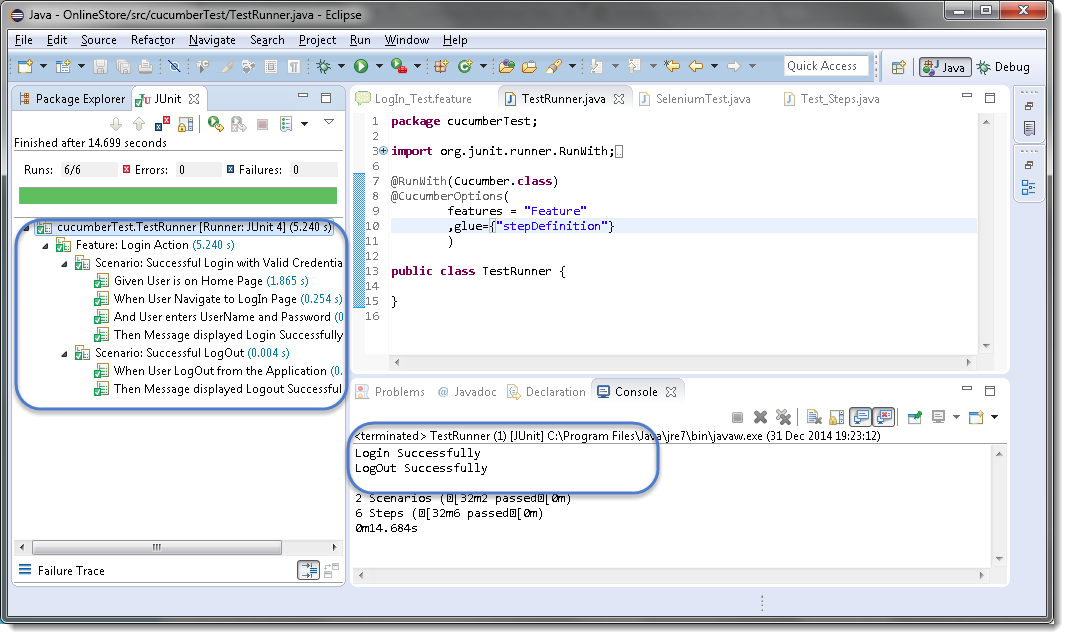The image size is (1069, 639).
Task: Select the When User LogOut from the Application step
Action: click(218, 371)
